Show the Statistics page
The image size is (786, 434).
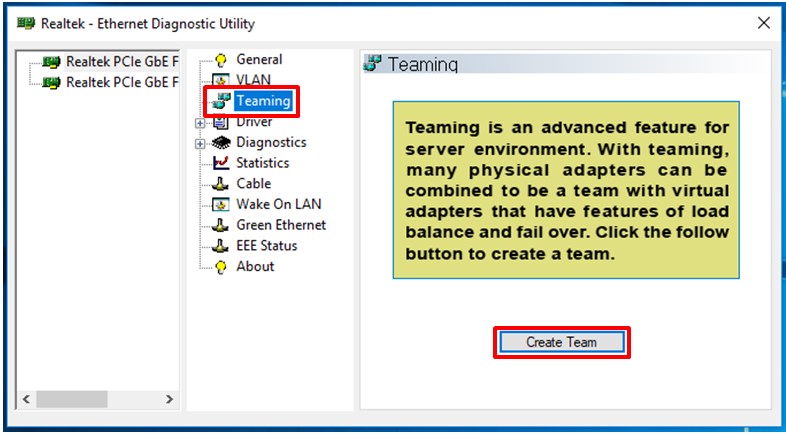pyautogui.click(x=263, y=163)
